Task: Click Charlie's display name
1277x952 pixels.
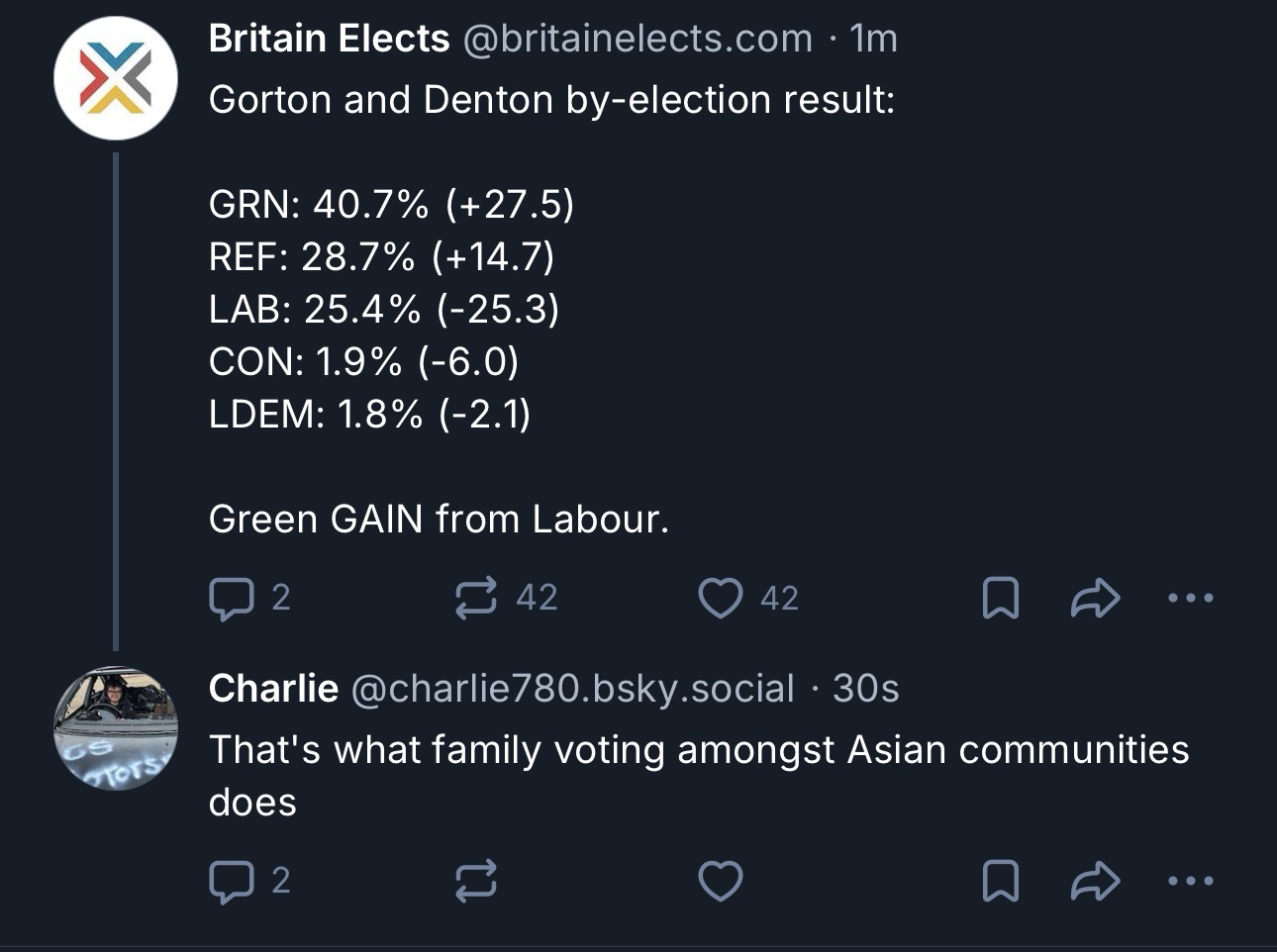Action: [273, 688]
